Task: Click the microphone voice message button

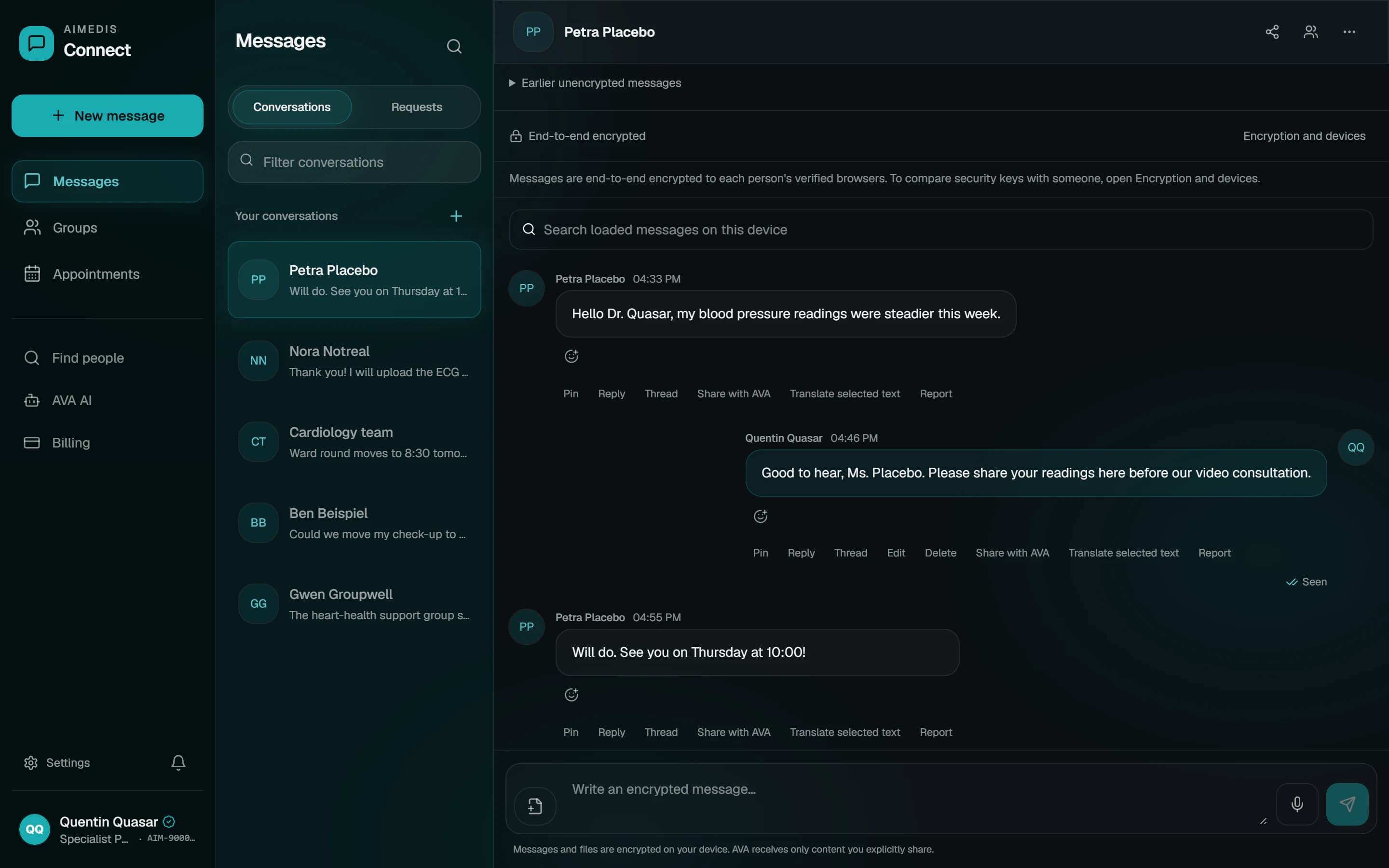Action: point(1296,804)
